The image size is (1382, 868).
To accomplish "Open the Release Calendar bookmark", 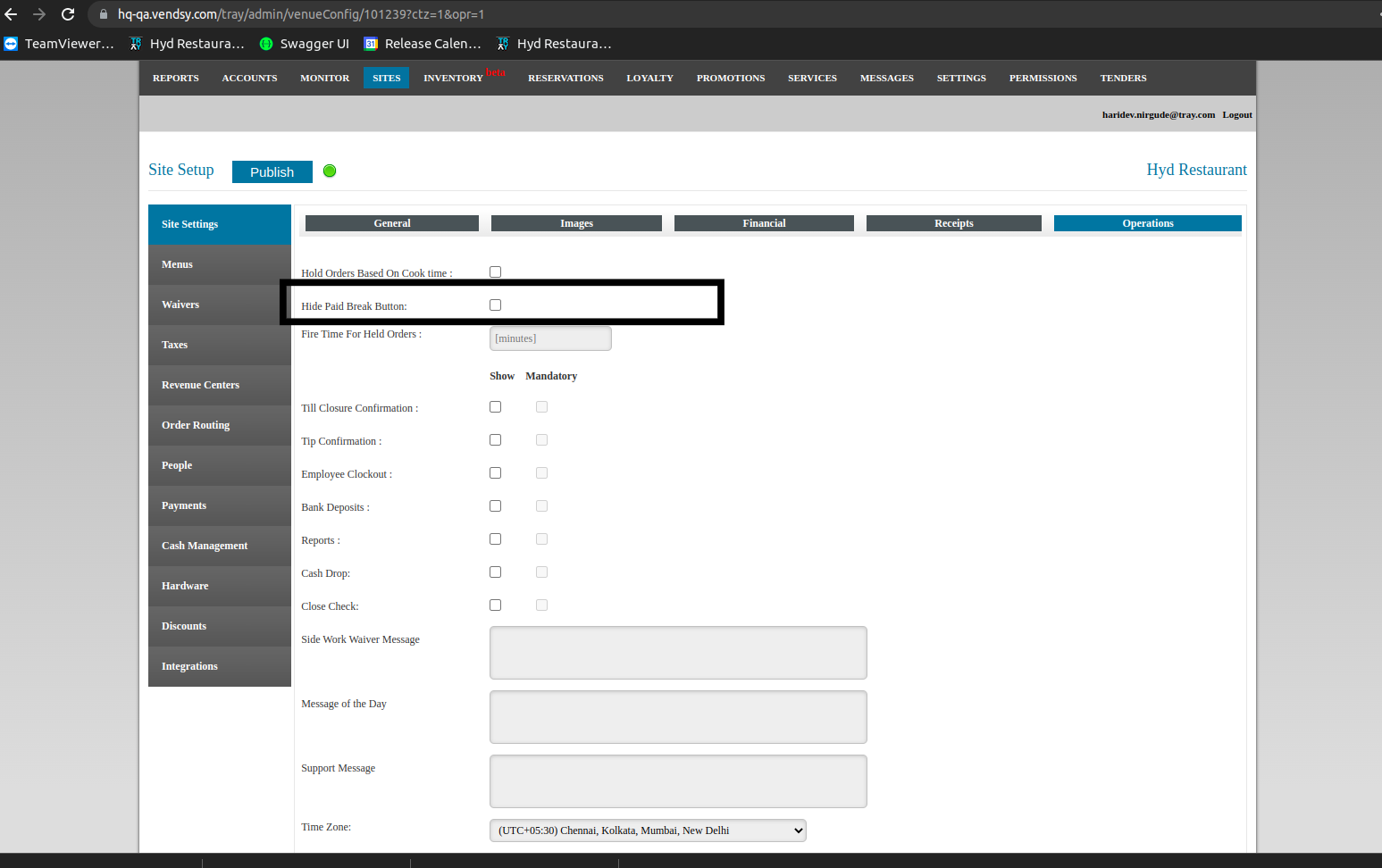I will (x=423, y=44).
